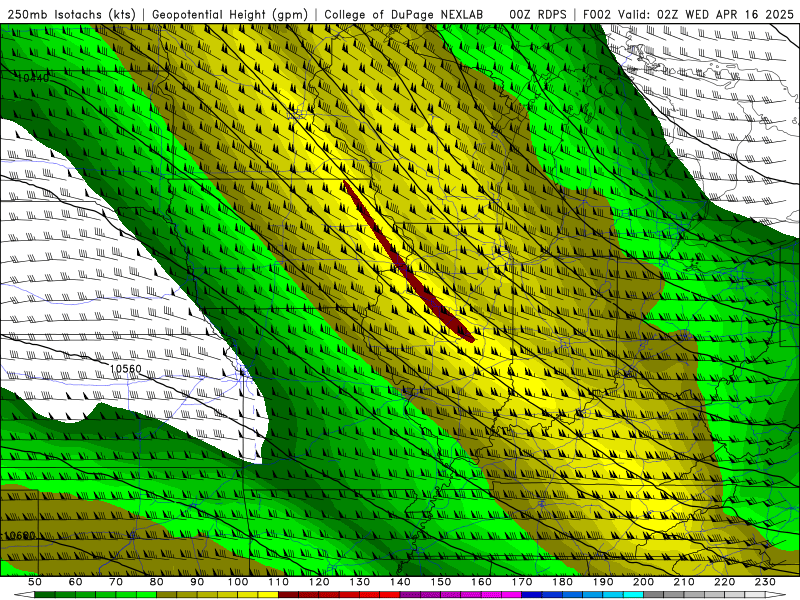Click the 80 kt color bar label
This screenshot has width=800, height=600.
click(x=157, y=582)
